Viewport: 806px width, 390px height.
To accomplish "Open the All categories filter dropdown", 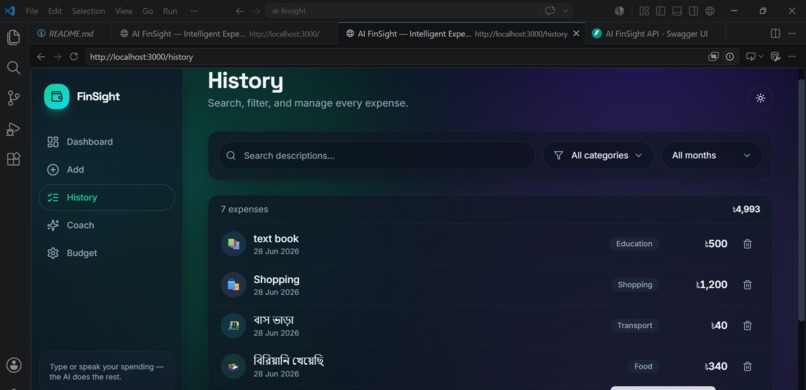I will 598,156.
